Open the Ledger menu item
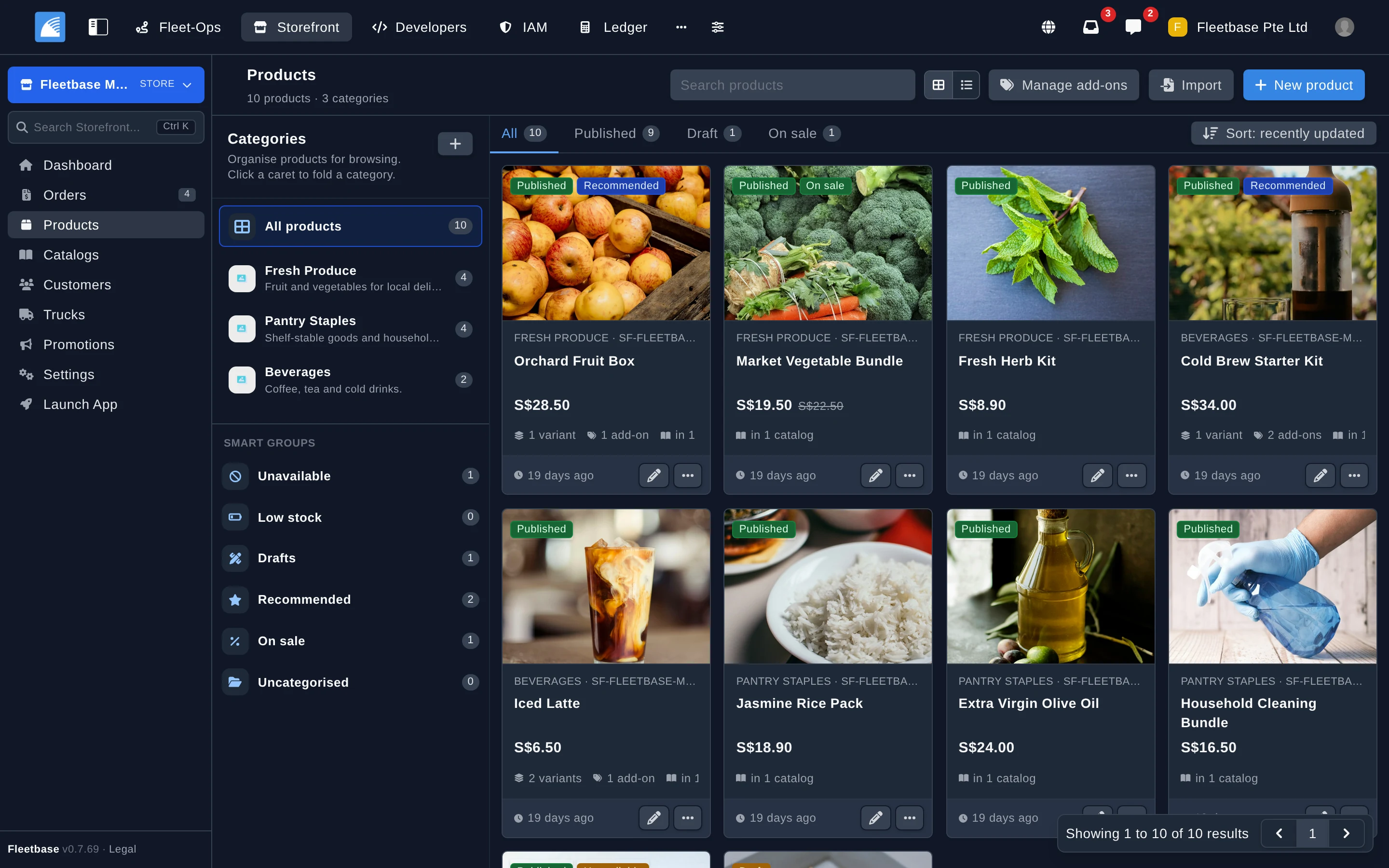1389x868 pixels. tap(613, 27)
